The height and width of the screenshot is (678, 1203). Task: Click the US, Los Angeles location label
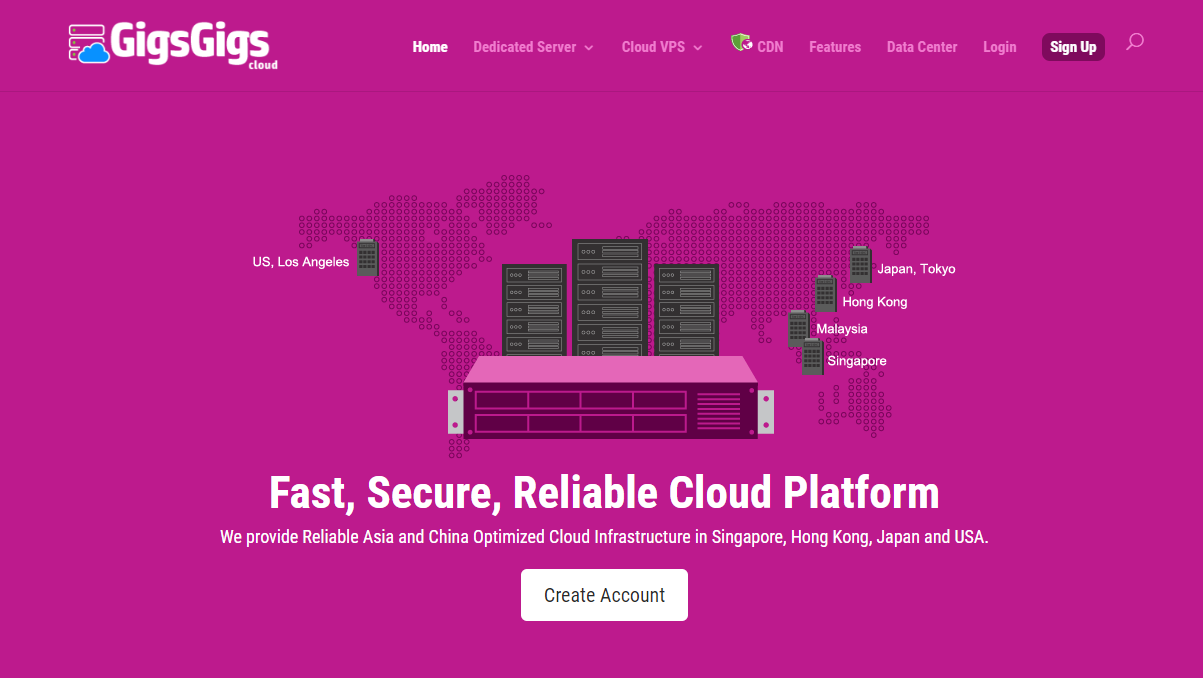coord(301,262)
